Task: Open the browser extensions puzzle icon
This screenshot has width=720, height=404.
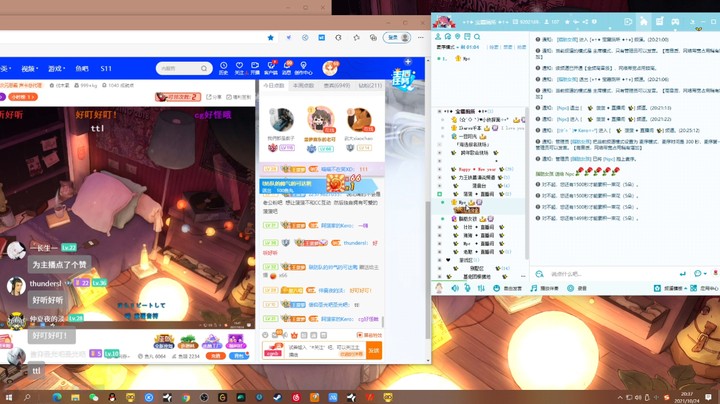Action: pos(338,38)
